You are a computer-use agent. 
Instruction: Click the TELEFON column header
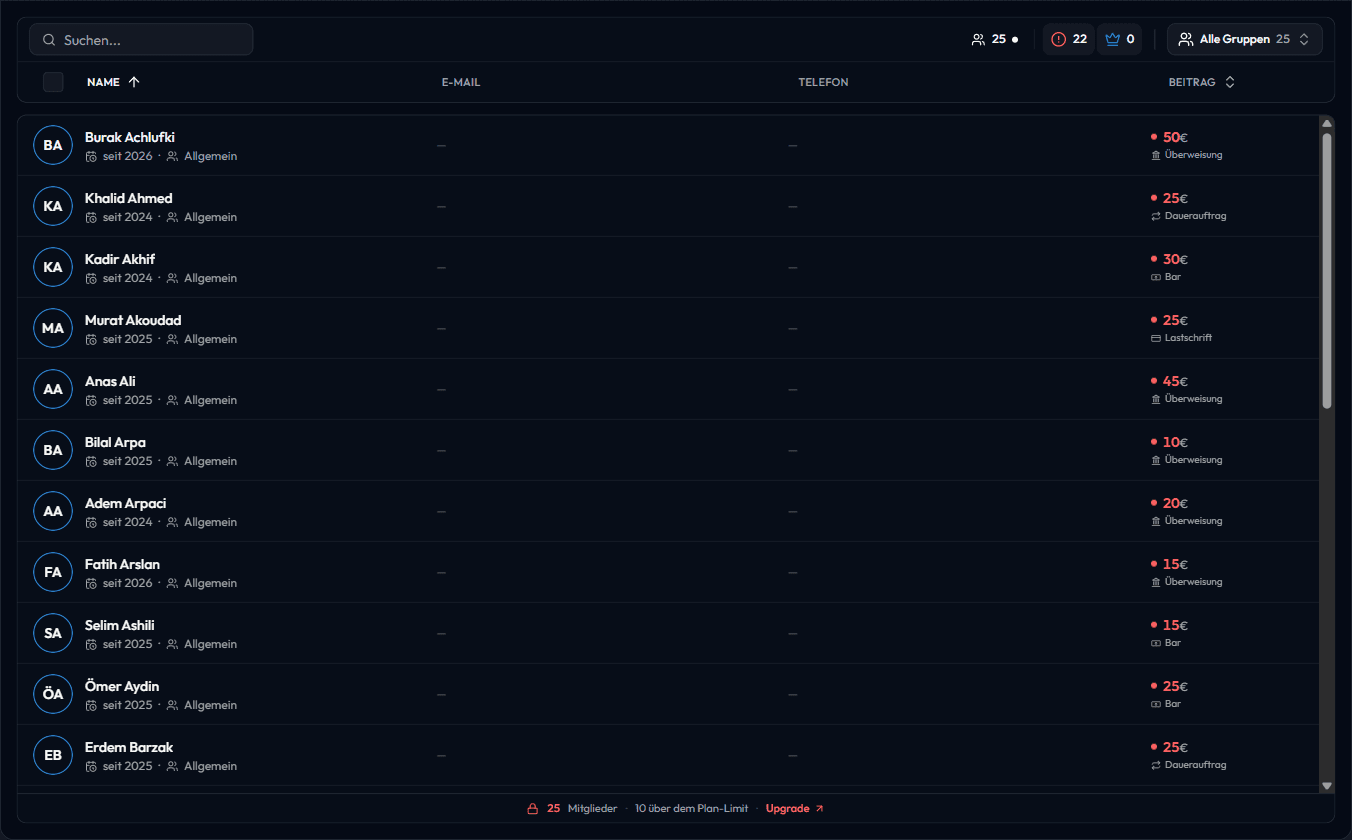coord(823,82)
